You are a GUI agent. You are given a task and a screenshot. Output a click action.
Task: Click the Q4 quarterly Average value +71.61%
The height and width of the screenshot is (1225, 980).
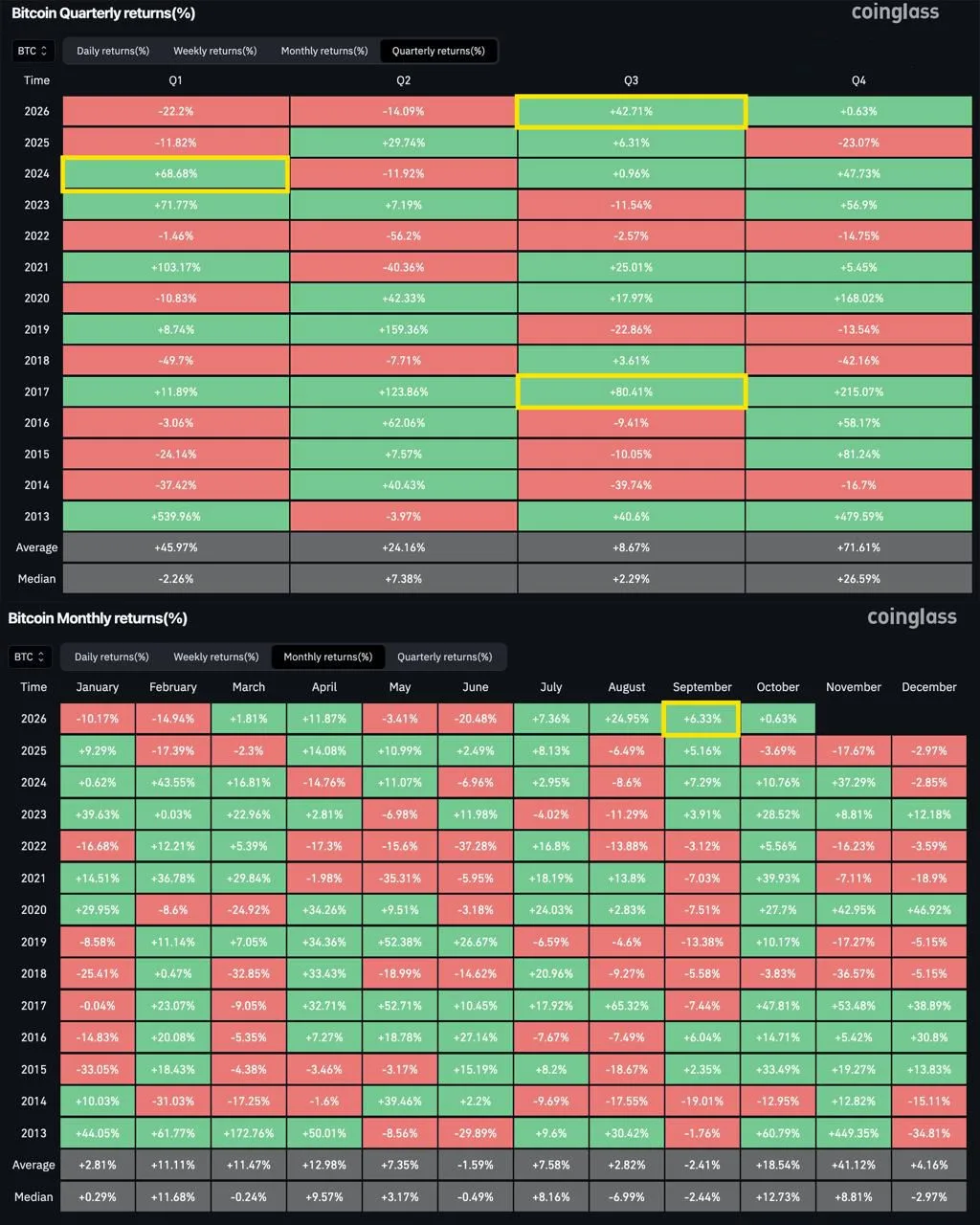coord(858,547)
